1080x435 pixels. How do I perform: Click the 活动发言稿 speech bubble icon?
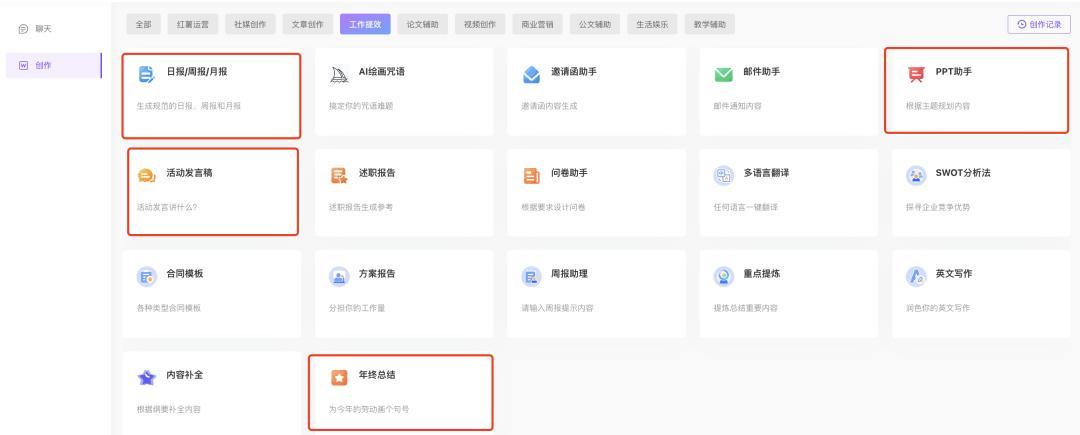coord(146,176)
